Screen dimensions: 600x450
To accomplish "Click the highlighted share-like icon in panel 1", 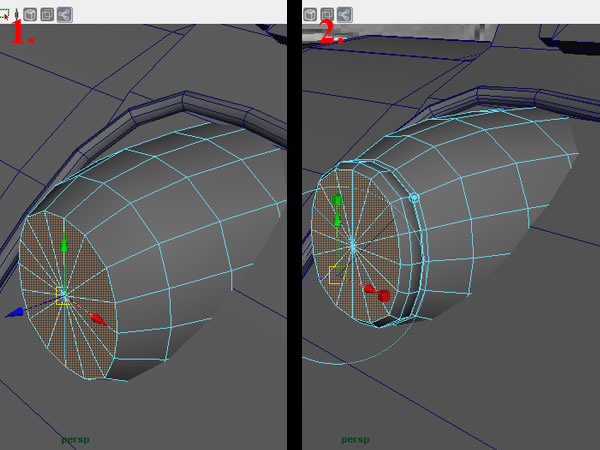I will coord(65,15).
